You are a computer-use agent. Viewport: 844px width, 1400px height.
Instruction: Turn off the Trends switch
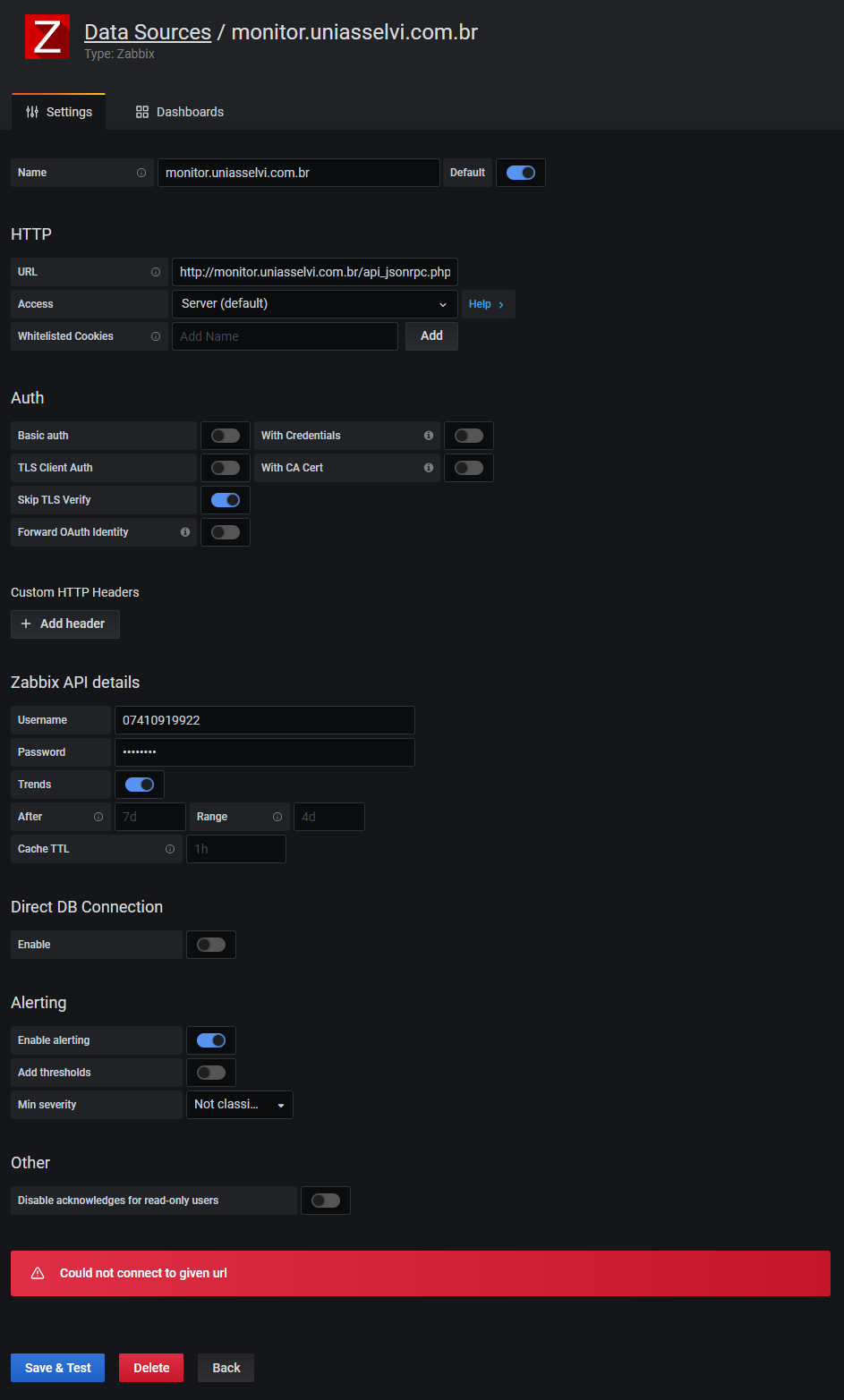pos(140,785)
